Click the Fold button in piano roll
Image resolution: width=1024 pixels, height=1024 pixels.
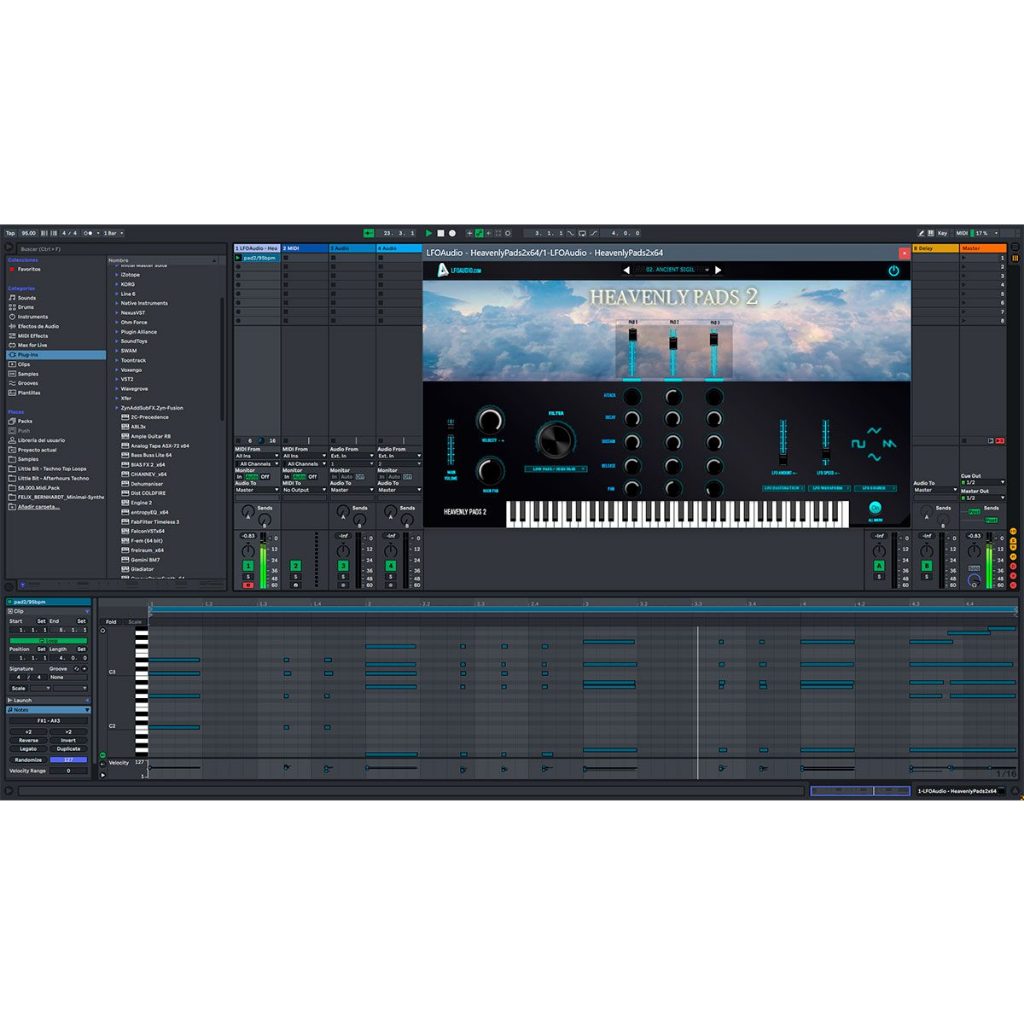click(x=111, y=622)
